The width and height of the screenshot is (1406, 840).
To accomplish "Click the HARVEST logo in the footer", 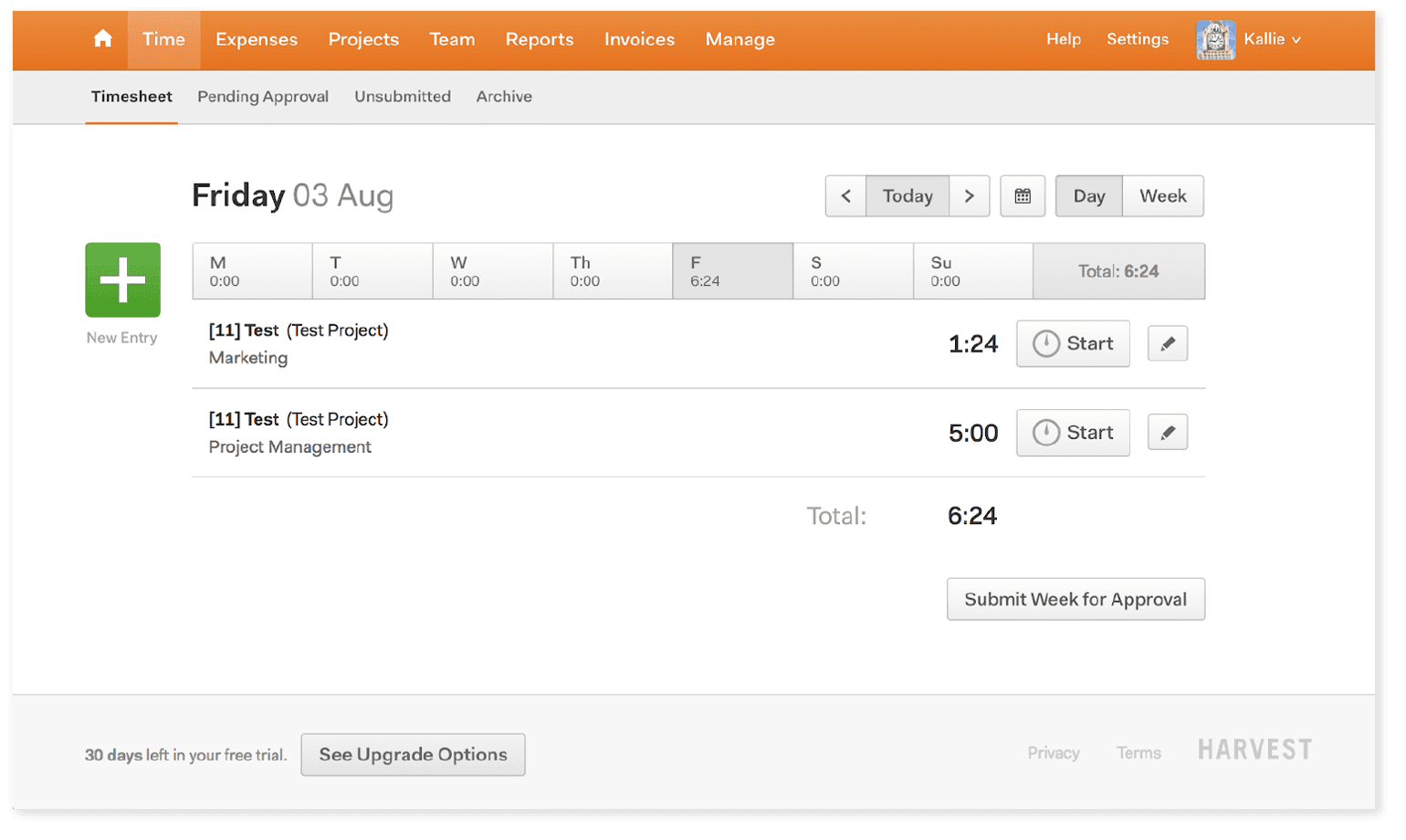I will tap(1253, 749).
